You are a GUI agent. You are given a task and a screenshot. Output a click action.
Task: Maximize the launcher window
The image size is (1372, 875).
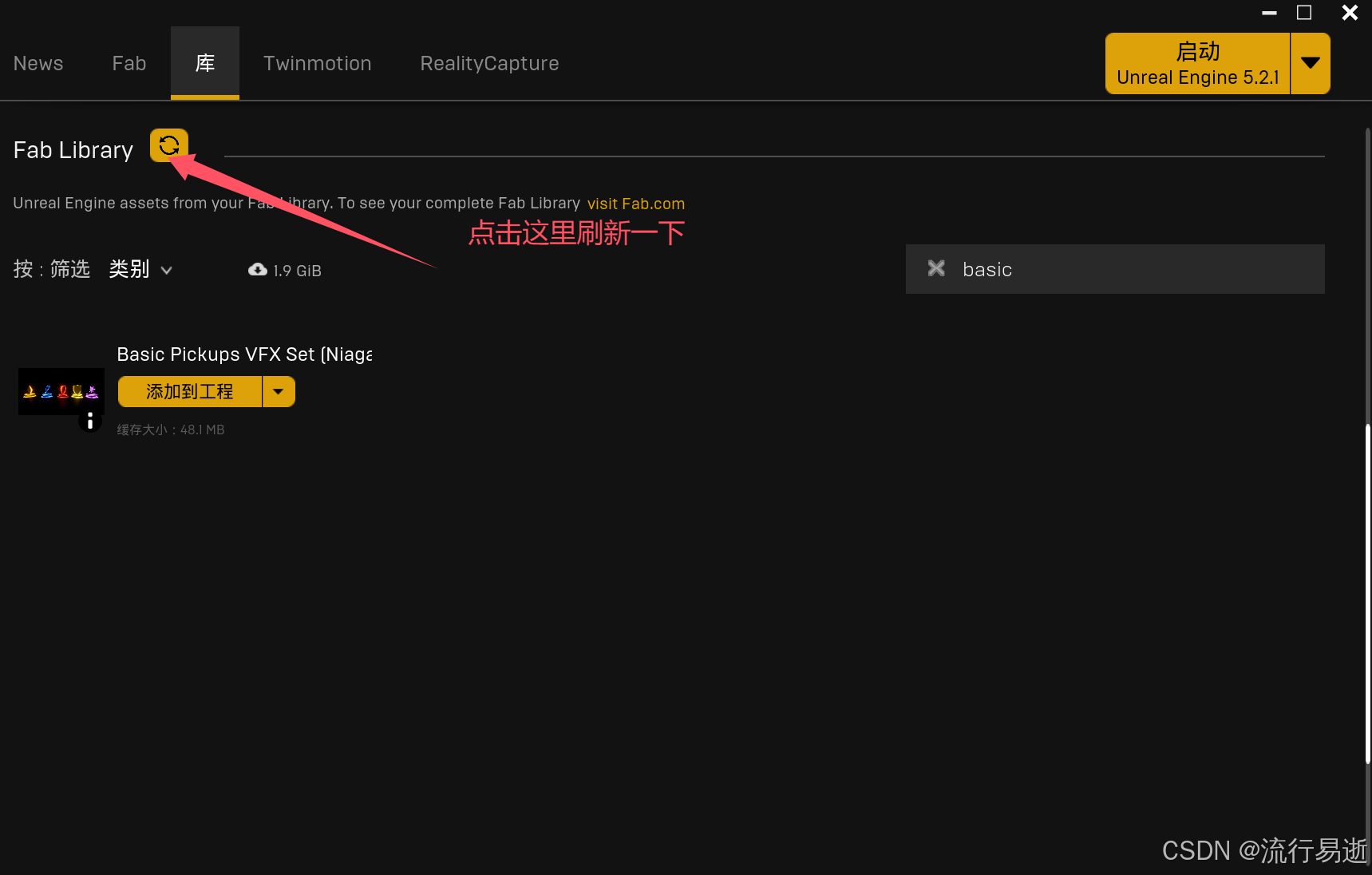1304,13
